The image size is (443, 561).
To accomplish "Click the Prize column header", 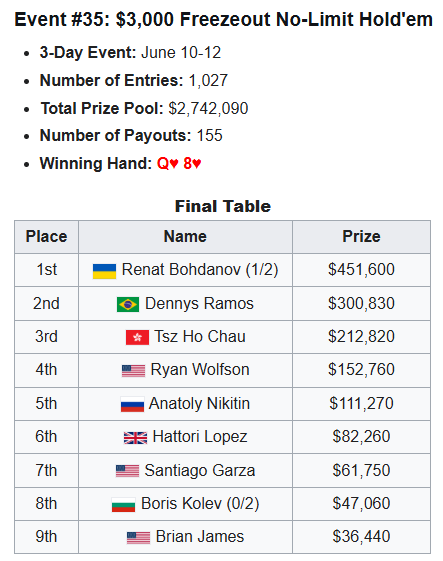I will [x=361, y=237].
